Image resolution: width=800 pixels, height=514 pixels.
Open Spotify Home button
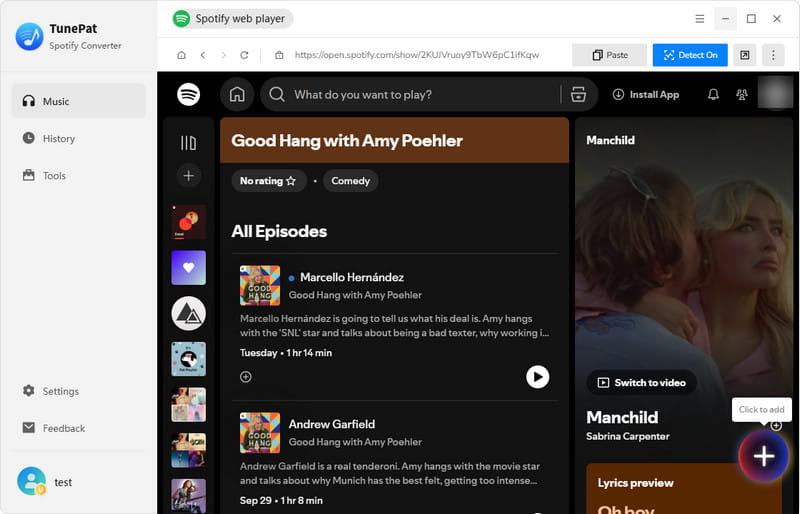coord(237,94)
